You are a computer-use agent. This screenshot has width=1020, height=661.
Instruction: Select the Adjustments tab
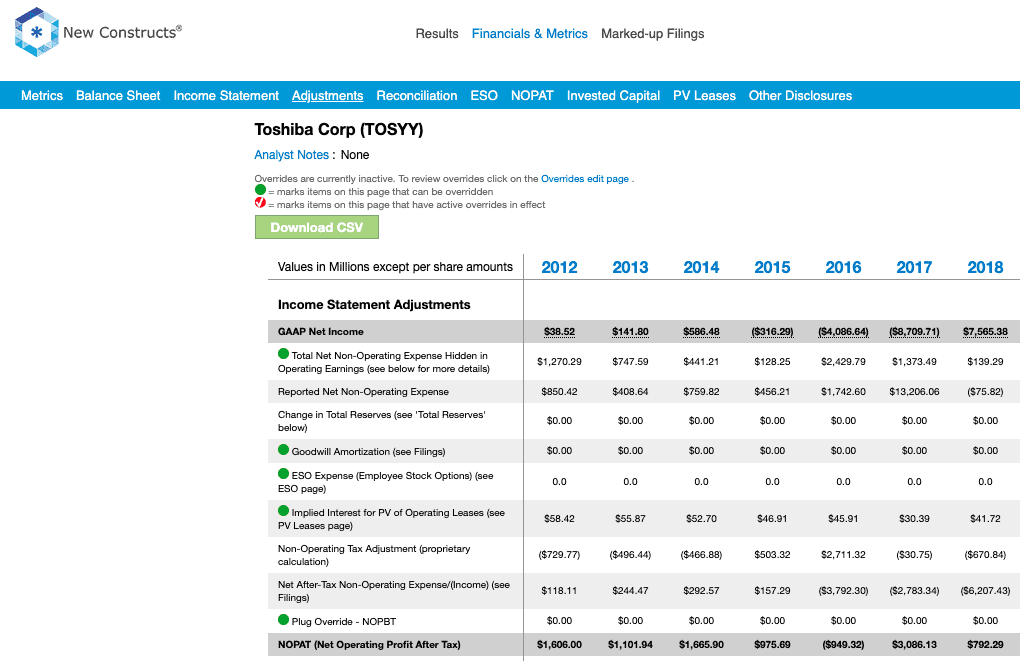click(x=327, y=96)
